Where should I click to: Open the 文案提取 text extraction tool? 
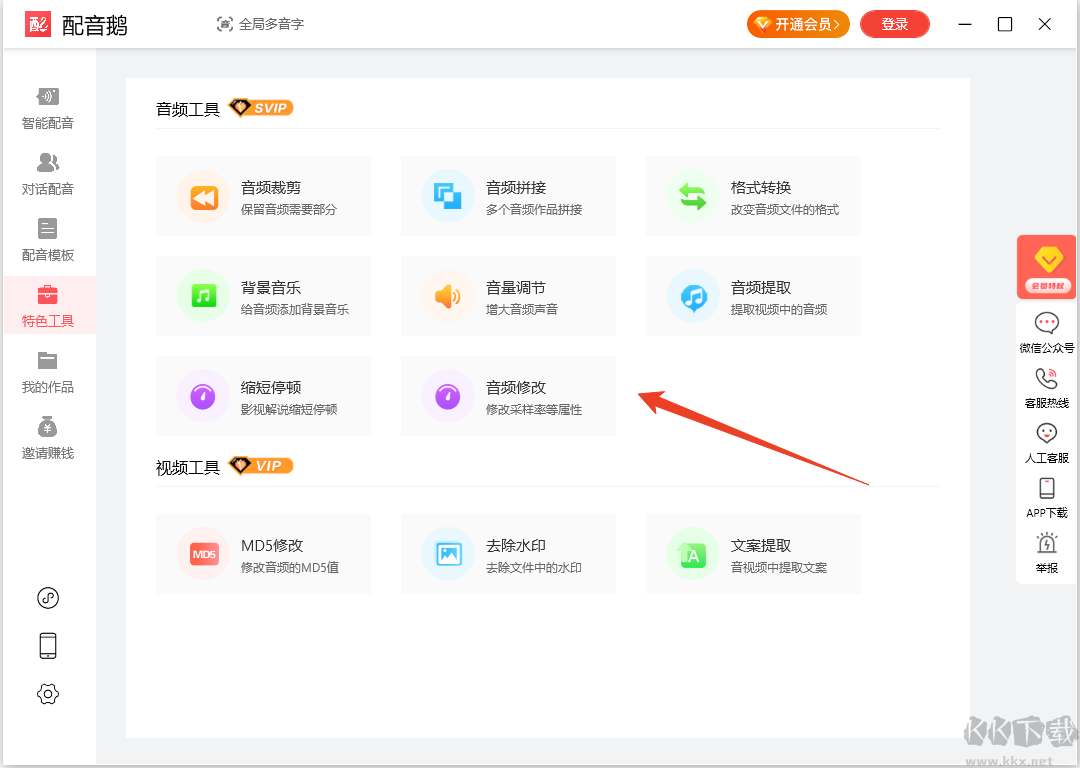click(753, 554)
